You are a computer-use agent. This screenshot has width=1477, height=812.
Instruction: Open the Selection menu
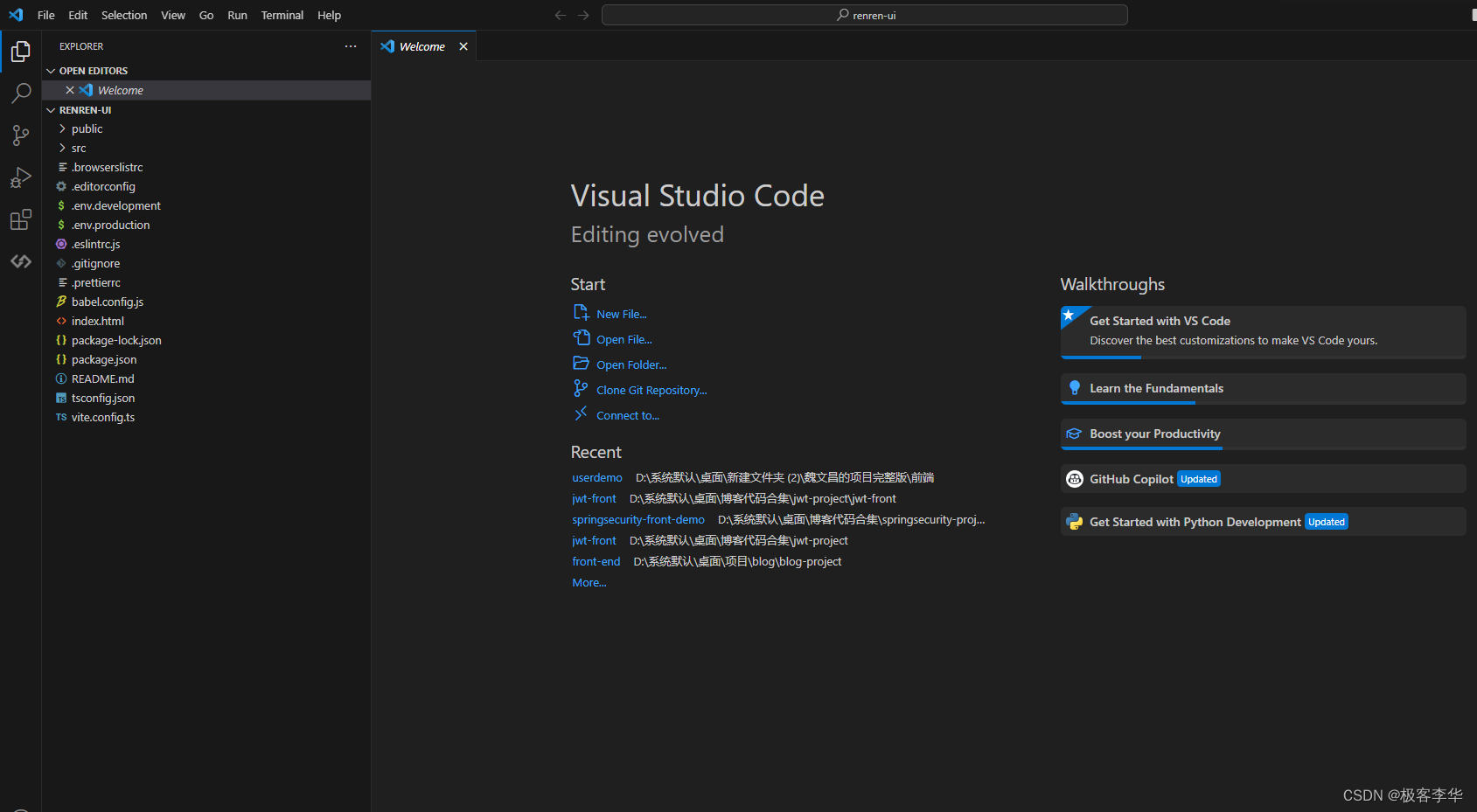(124, 15)
